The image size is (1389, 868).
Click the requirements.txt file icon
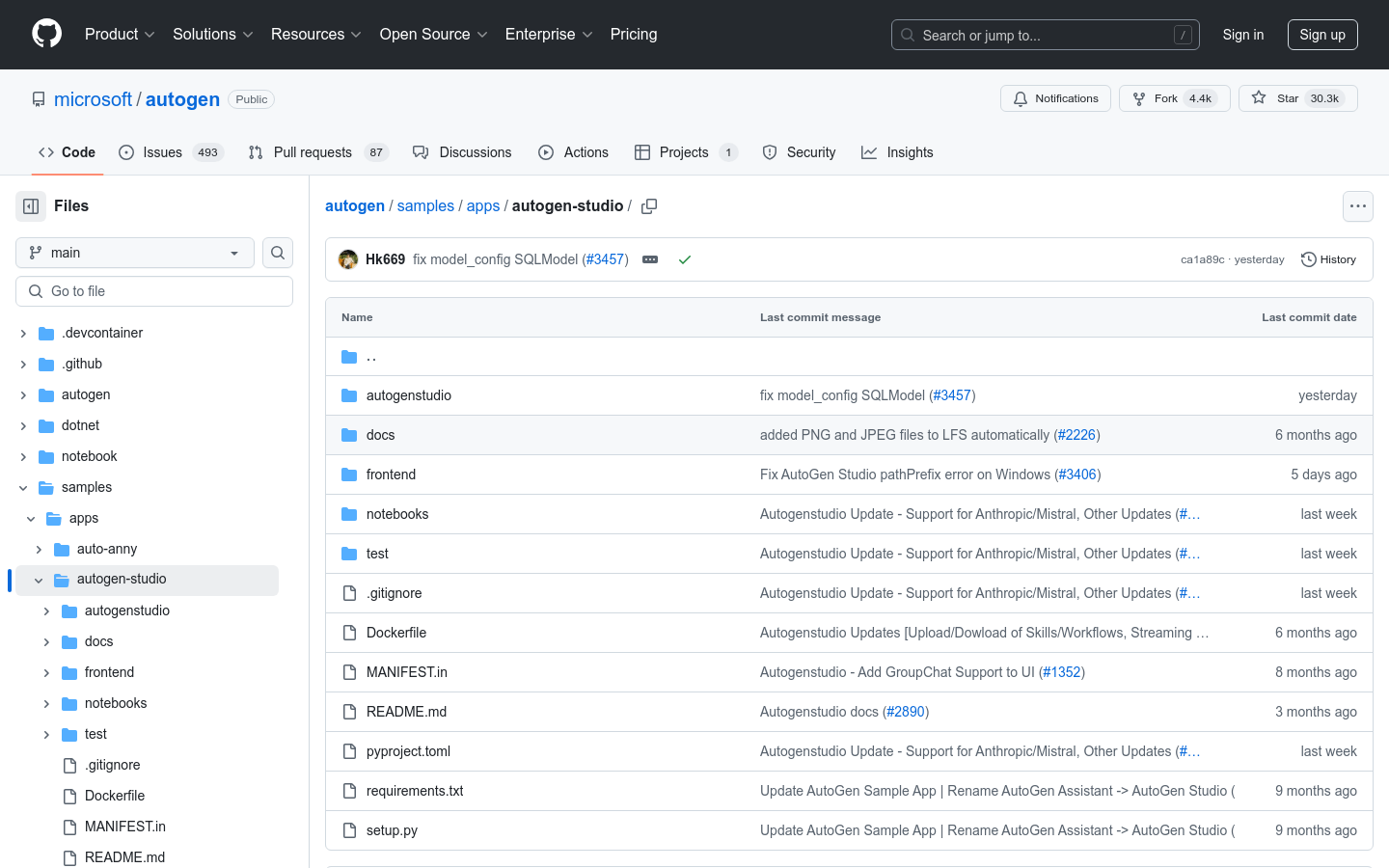click(349, 791)
